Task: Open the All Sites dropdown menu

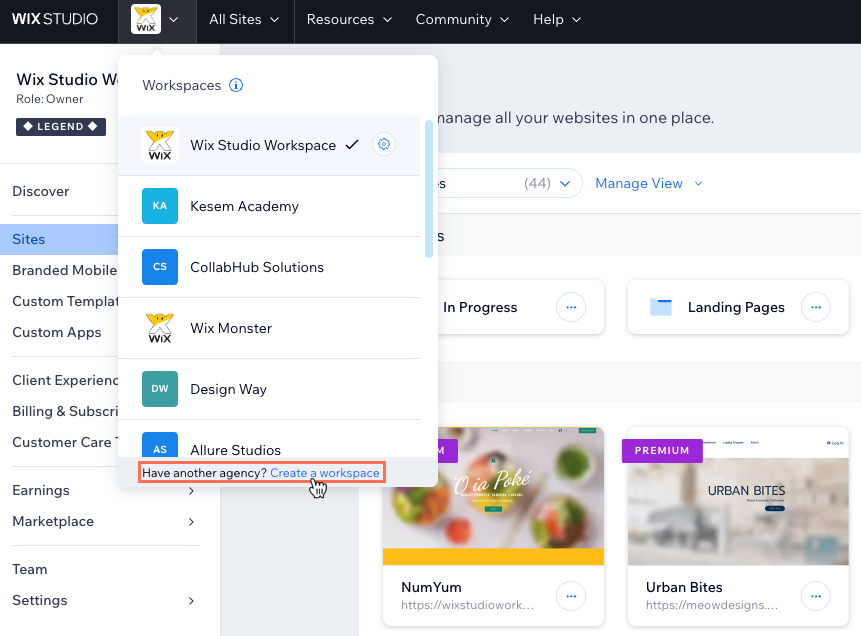Action: point(244,19)
